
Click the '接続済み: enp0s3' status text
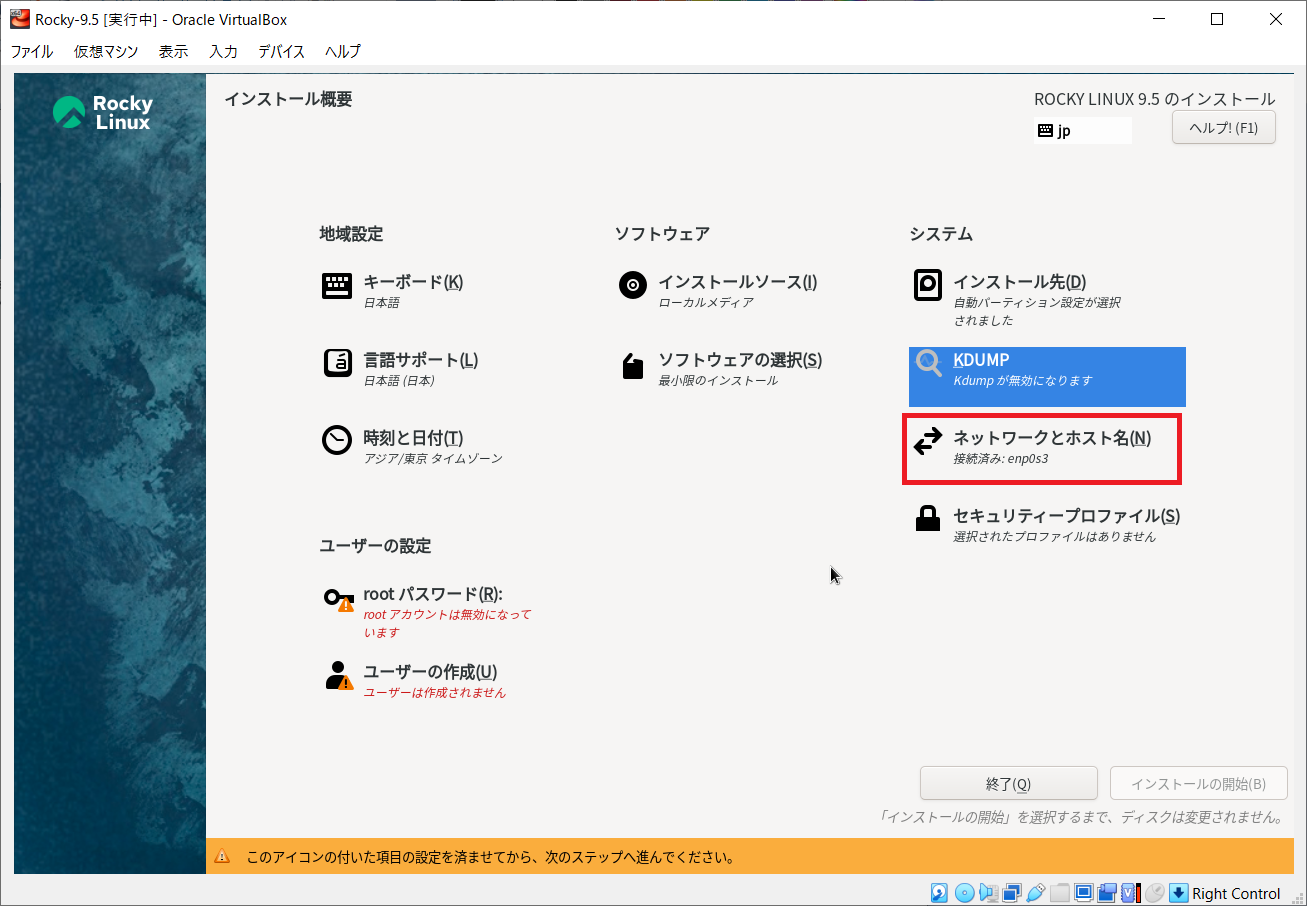(1001, 459)
